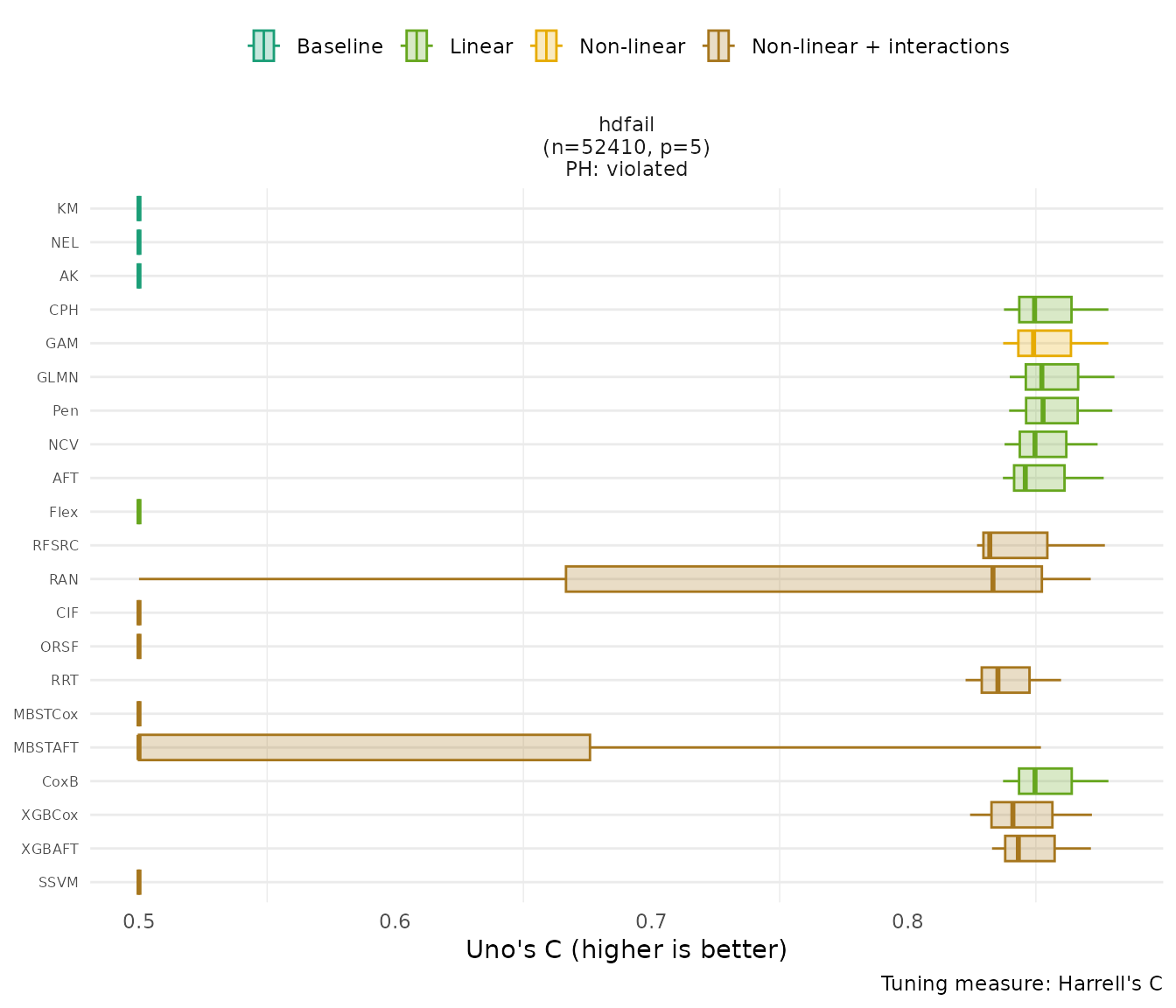
Task: Click the XGBCox boxplot box
Action: tap(1021, 815)
